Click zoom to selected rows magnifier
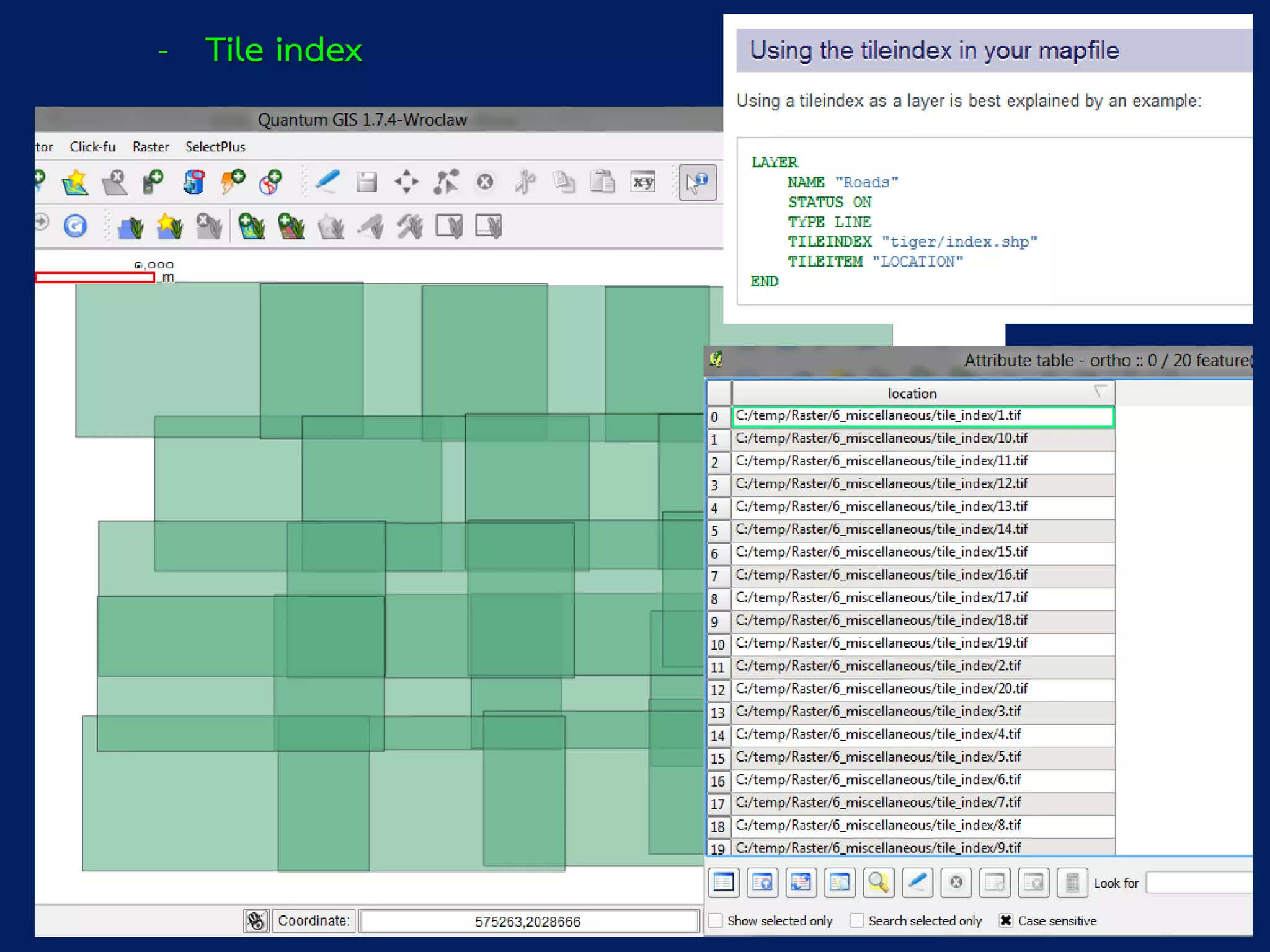Viewport: 1270px width, 952px height. tap(878, 883)
